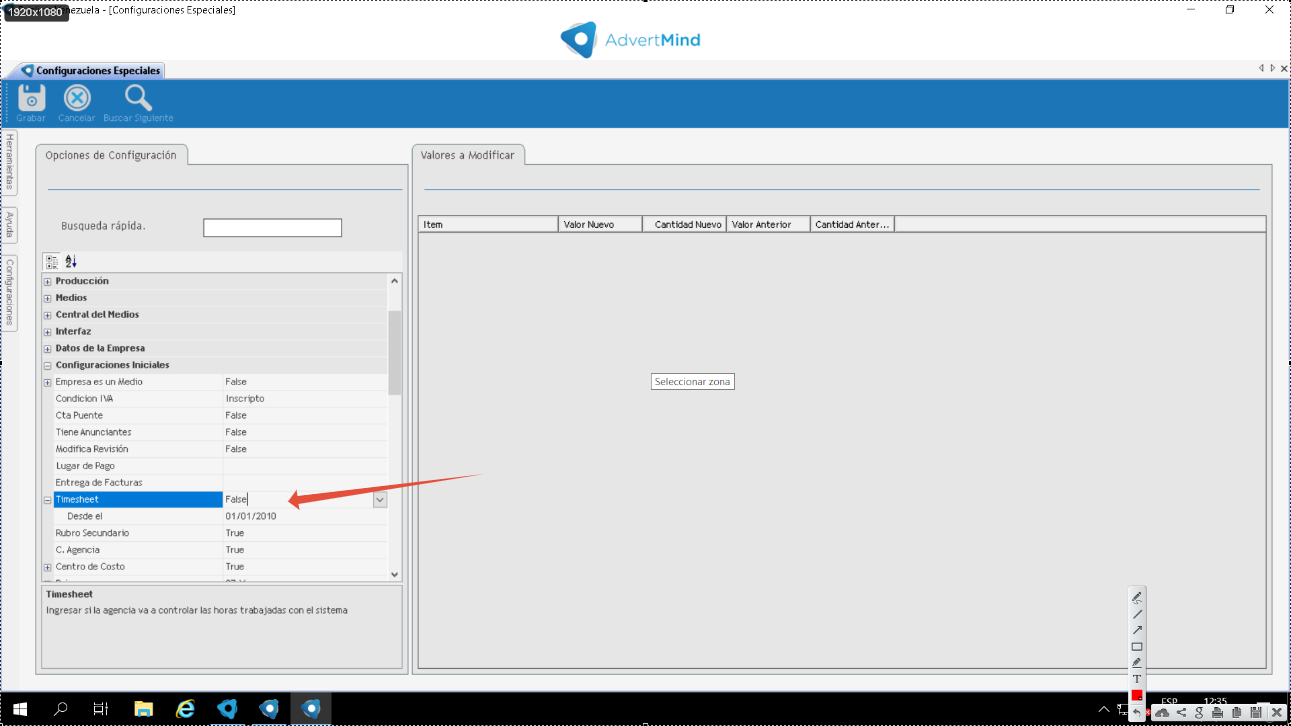The image size is (1291, 726).
Task: Click the Inscripto value of Condicion IVA
Action: point(245,399)
